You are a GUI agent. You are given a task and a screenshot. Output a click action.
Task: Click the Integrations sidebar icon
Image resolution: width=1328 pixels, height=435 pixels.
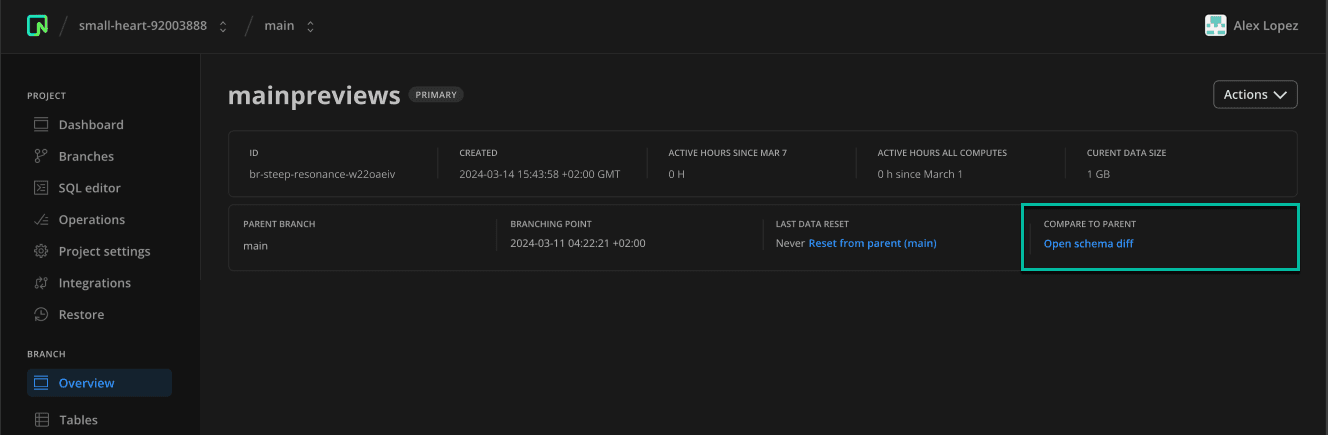(41, 283)
